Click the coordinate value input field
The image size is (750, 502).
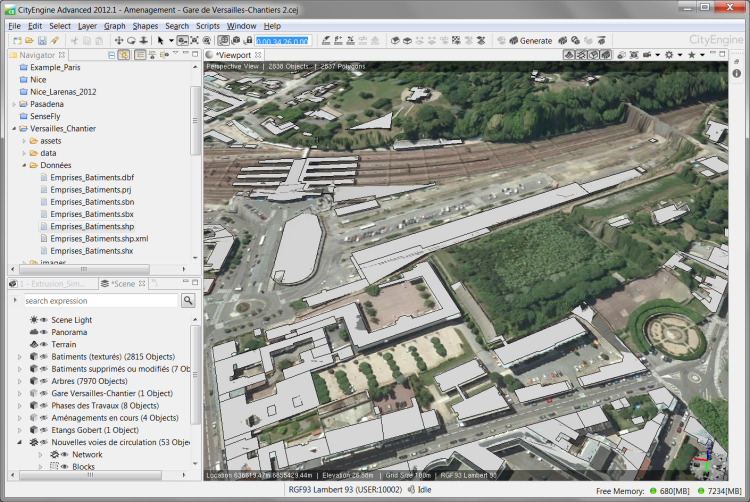283,41
